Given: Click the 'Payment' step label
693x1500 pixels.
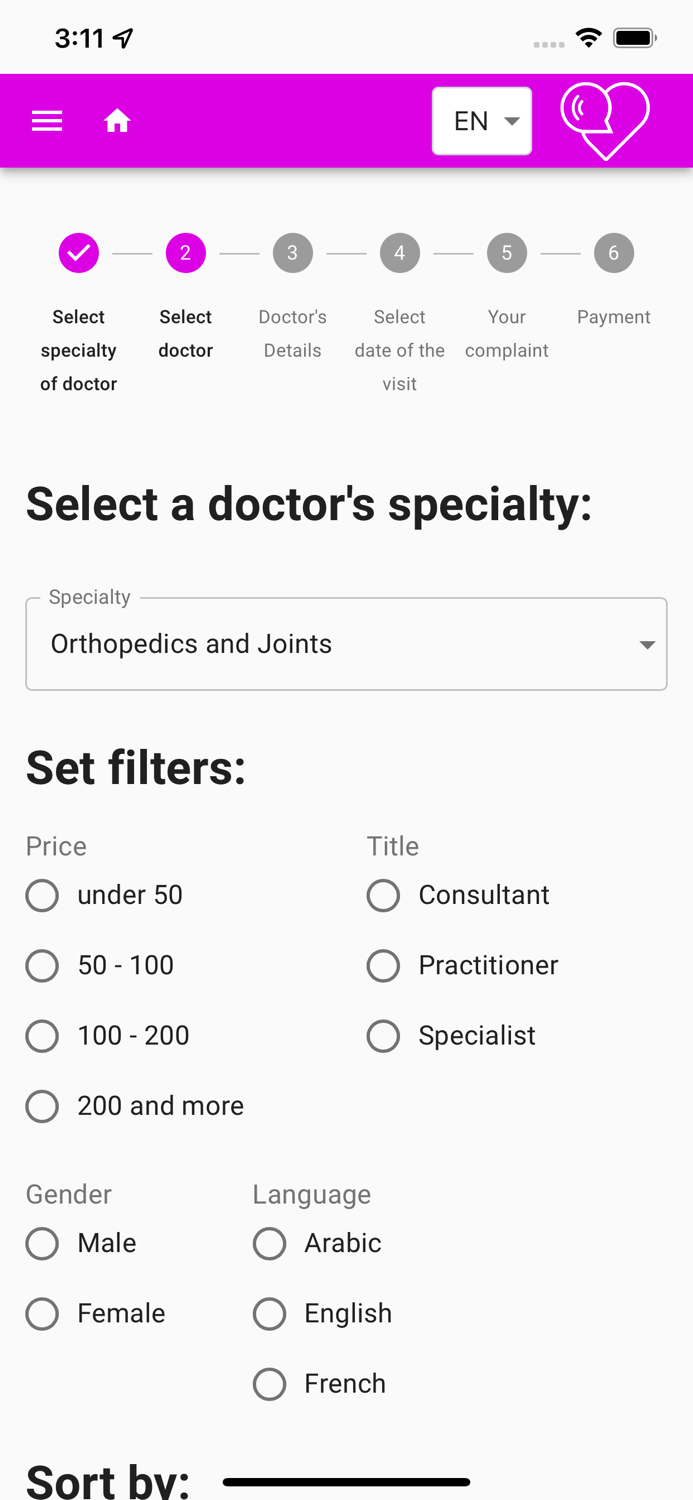Looking at the screenshot, I should [614, 317].
